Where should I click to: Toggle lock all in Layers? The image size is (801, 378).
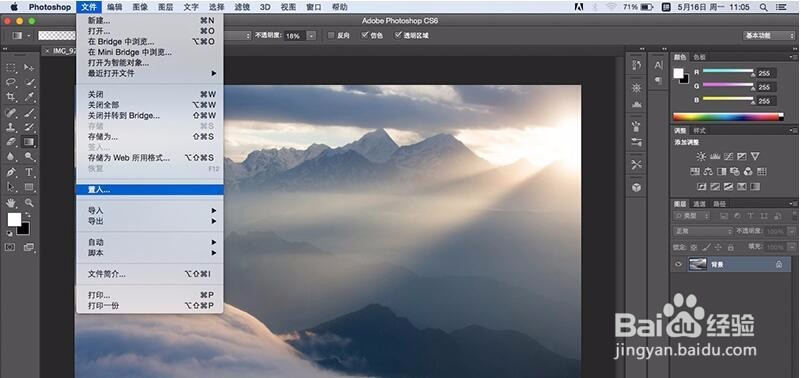tap(731, 247)
